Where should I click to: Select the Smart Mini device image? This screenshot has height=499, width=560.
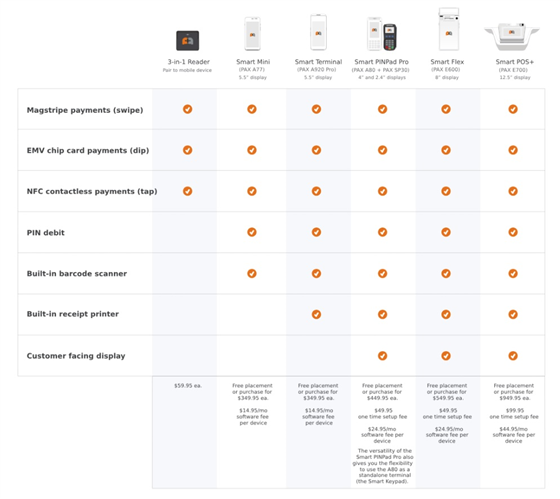point(252,34)
